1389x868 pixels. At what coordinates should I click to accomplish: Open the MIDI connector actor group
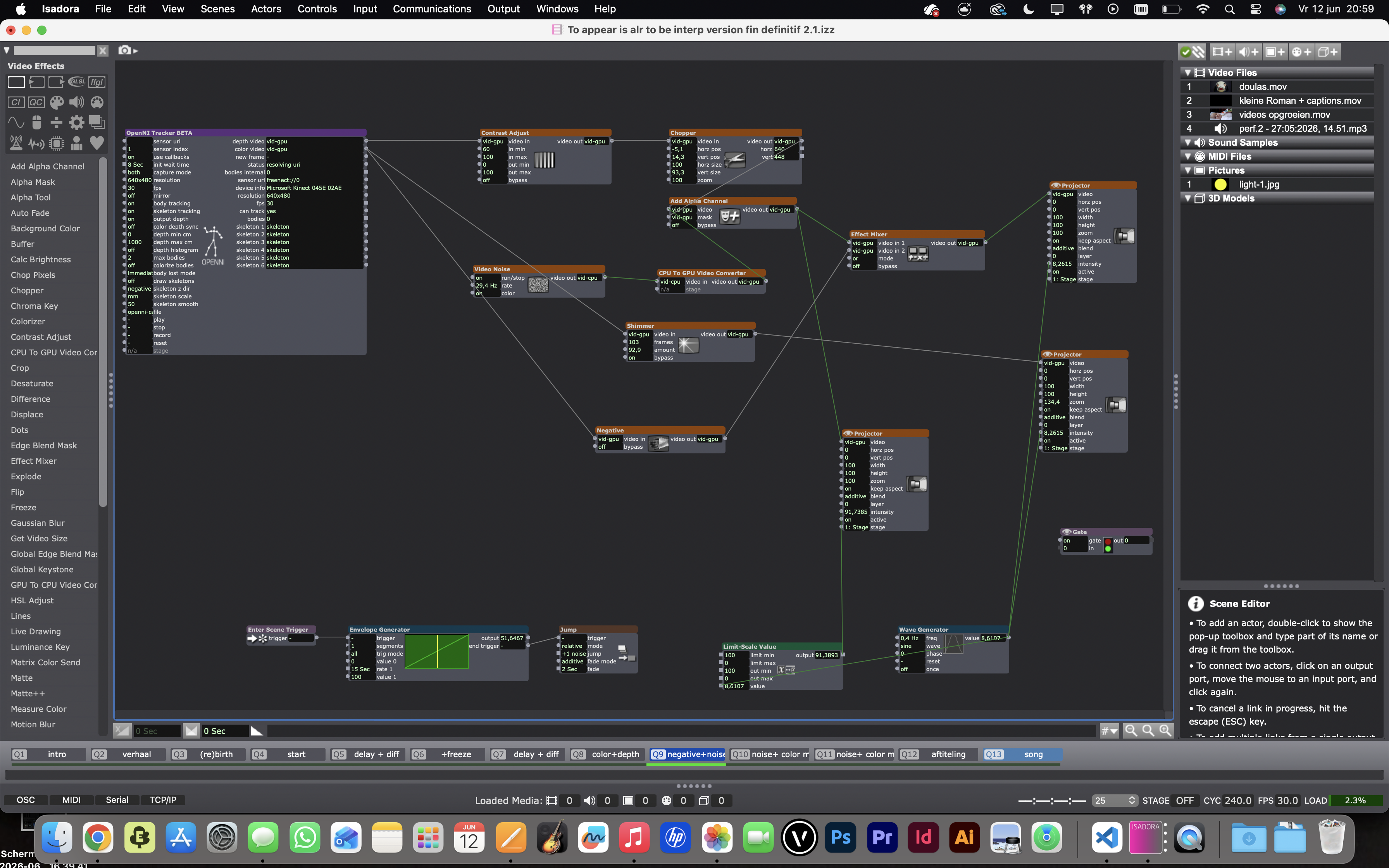point(97,102)
